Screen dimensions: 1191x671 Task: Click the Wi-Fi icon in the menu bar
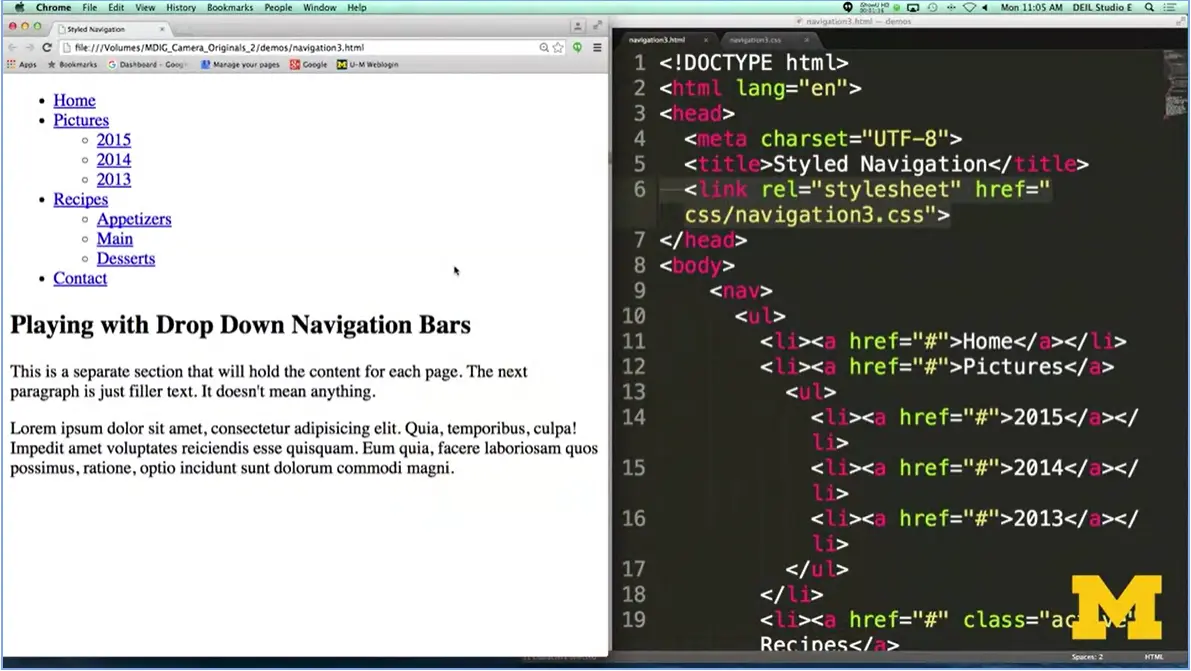(x=968, y=7)
